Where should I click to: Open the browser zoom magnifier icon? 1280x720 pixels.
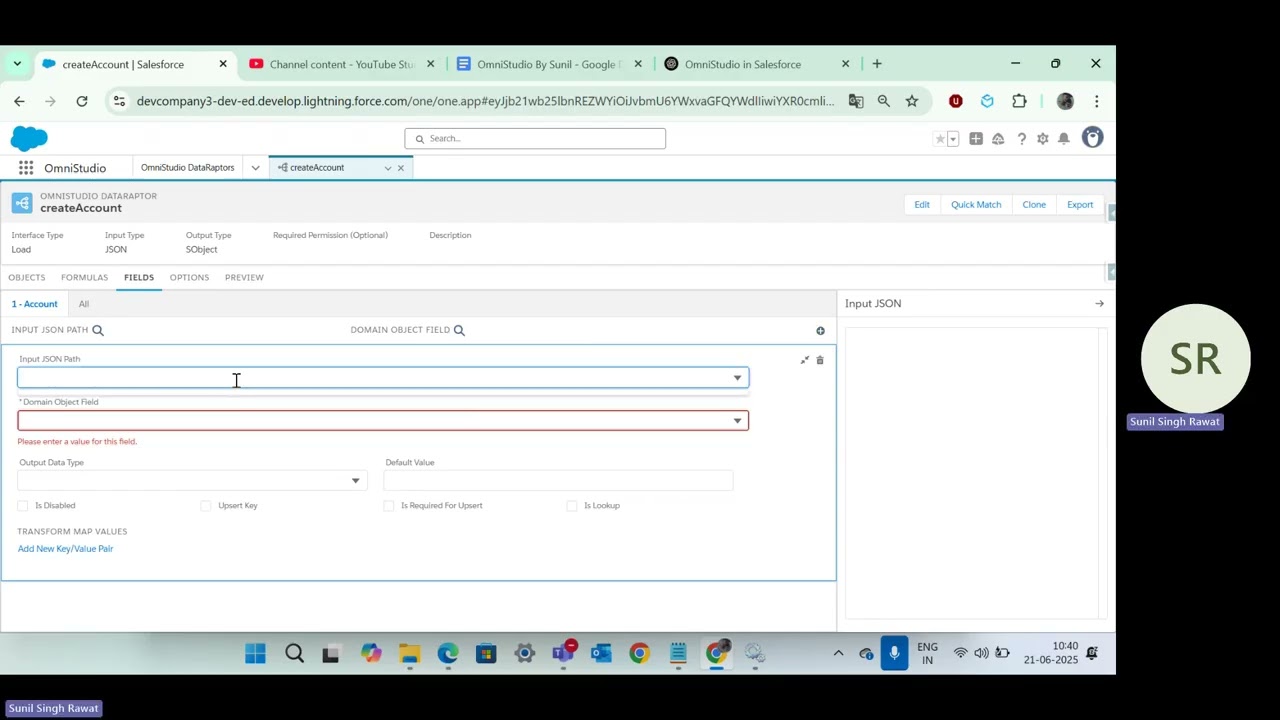(884, 101)
